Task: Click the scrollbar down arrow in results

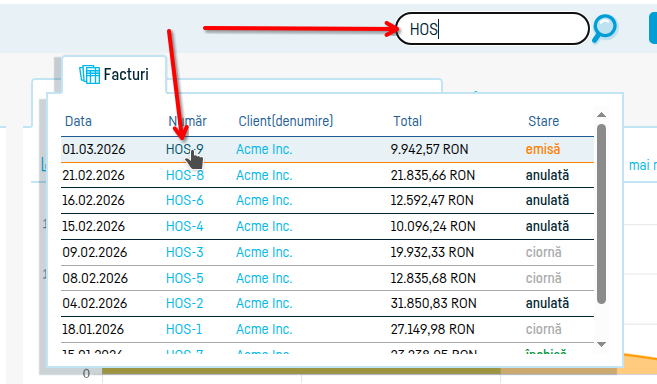Action: coord(601,344)
